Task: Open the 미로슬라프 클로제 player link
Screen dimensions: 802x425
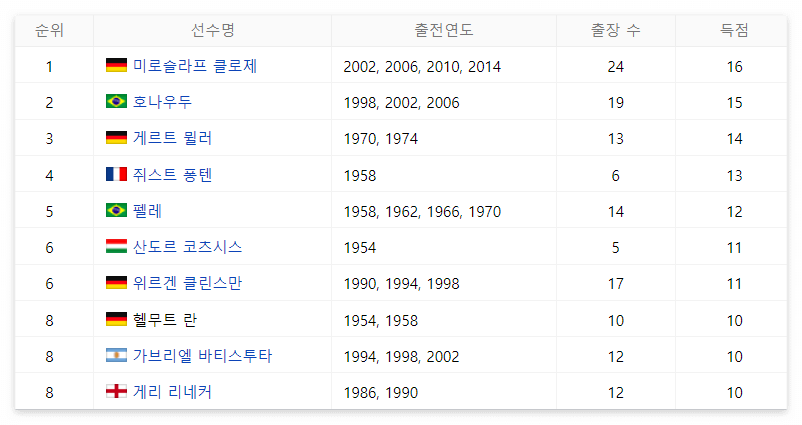Action: coord(195,66)
